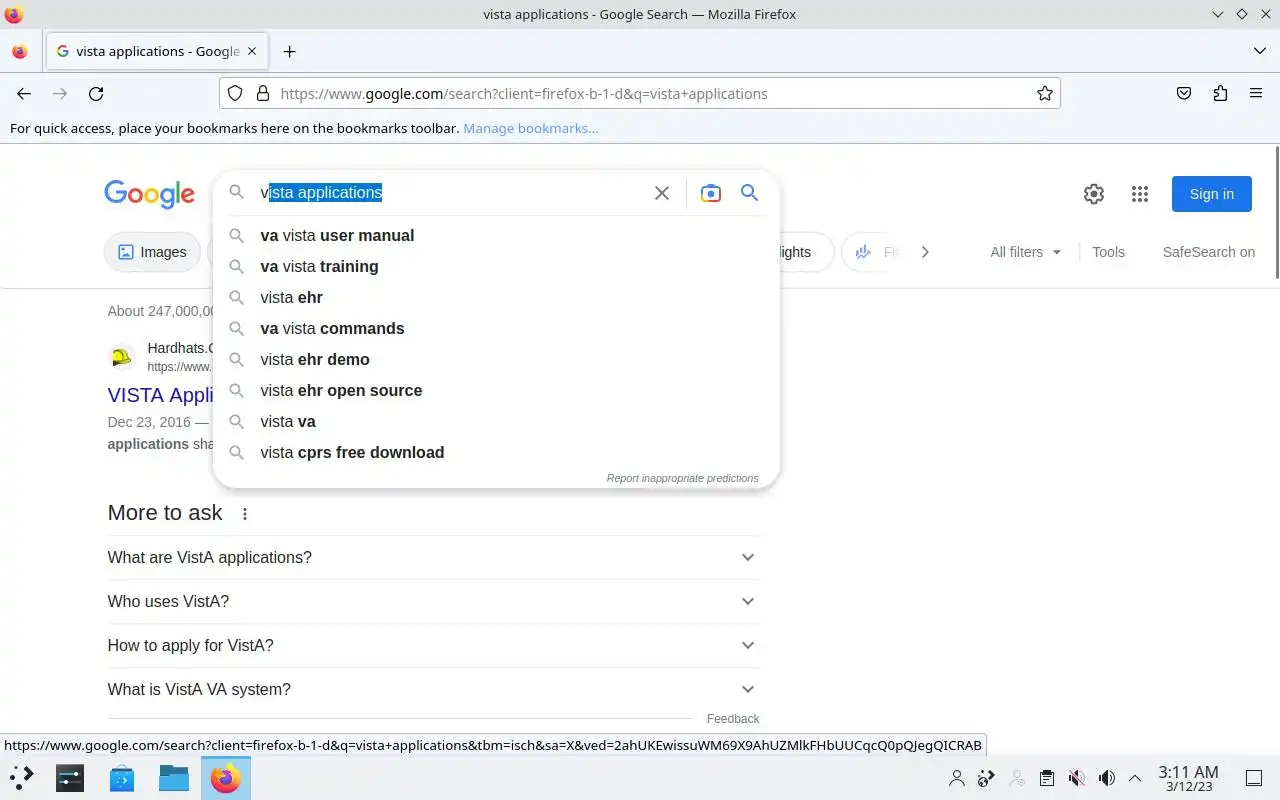Viewport: 1280px width, 800px height.
Task: Select suggestion 'vista va'
Action: point(496,421)
